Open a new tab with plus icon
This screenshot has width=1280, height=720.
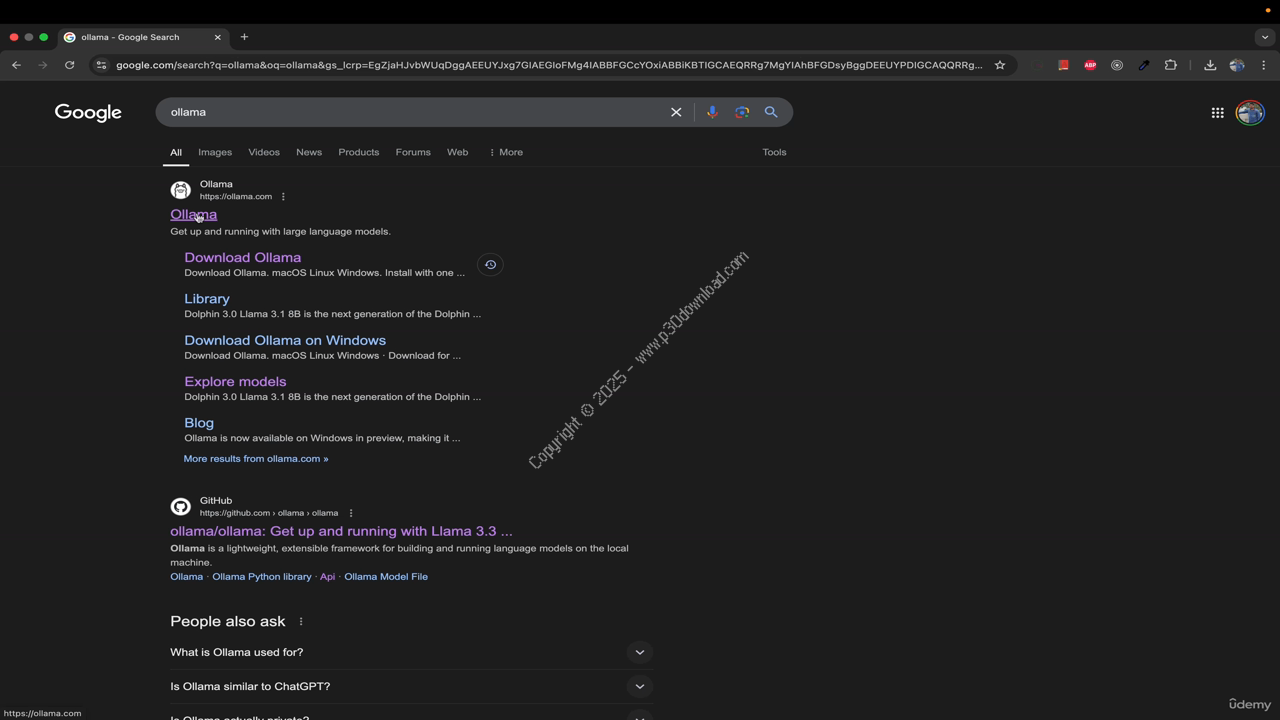point(244,37)
